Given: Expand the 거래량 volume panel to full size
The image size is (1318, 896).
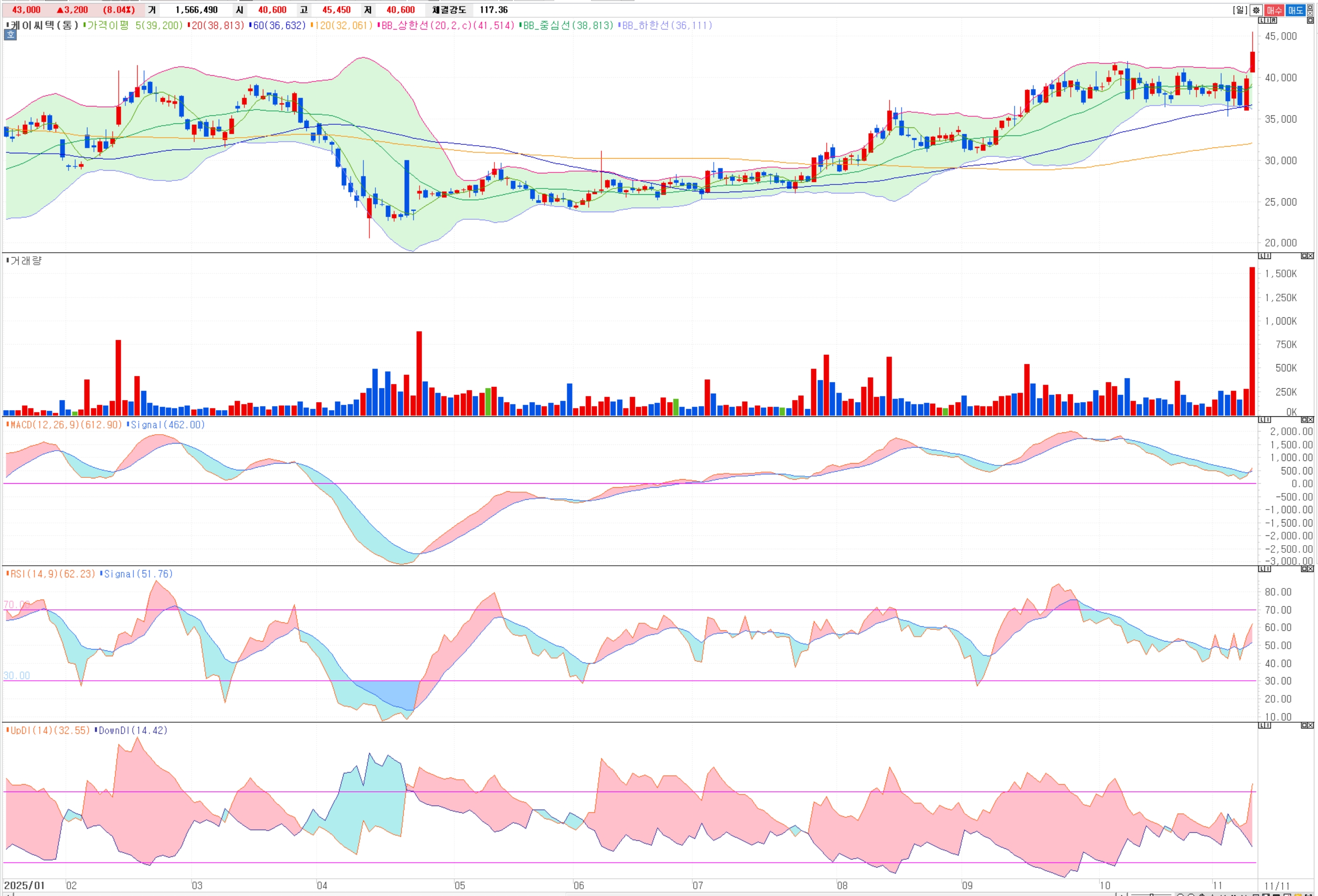Looking at the screenshot, I should 1304,256.
